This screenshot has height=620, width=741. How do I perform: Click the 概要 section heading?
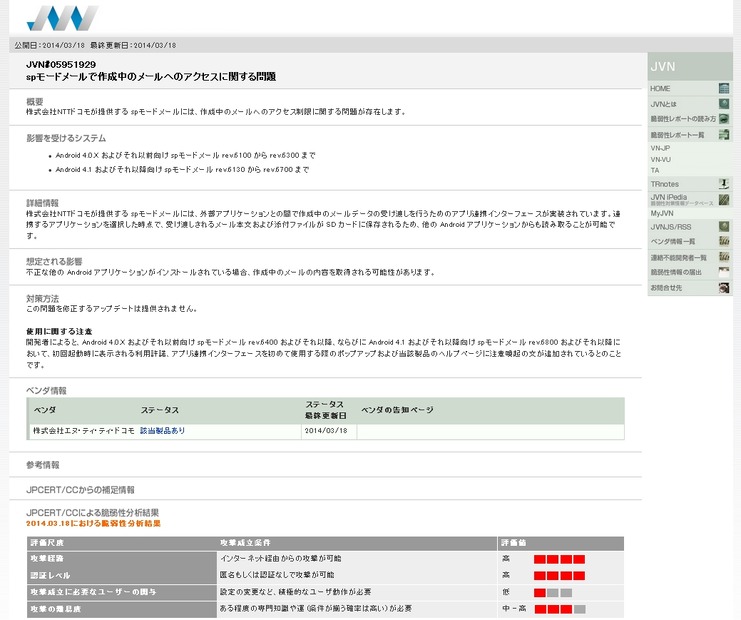coord(34,102)
